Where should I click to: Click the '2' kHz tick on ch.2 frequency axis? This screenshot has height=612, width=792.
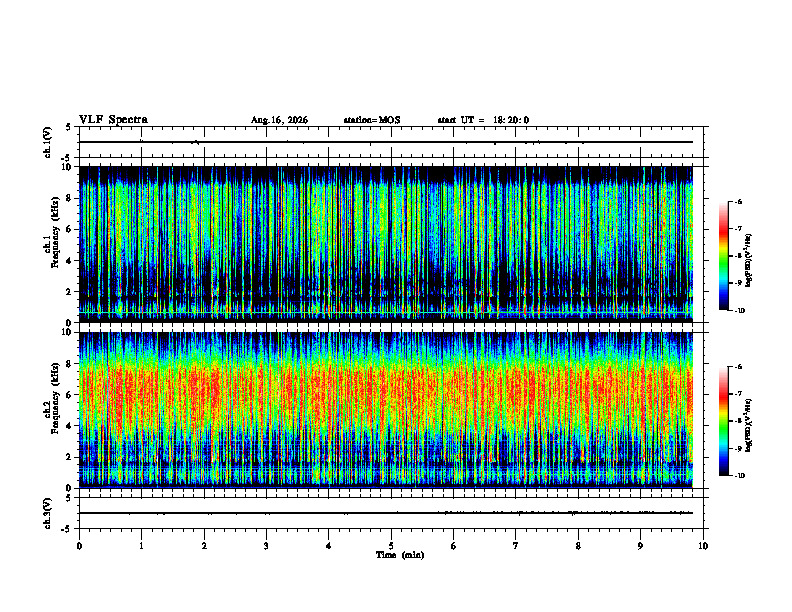click(x=70, y=457)
